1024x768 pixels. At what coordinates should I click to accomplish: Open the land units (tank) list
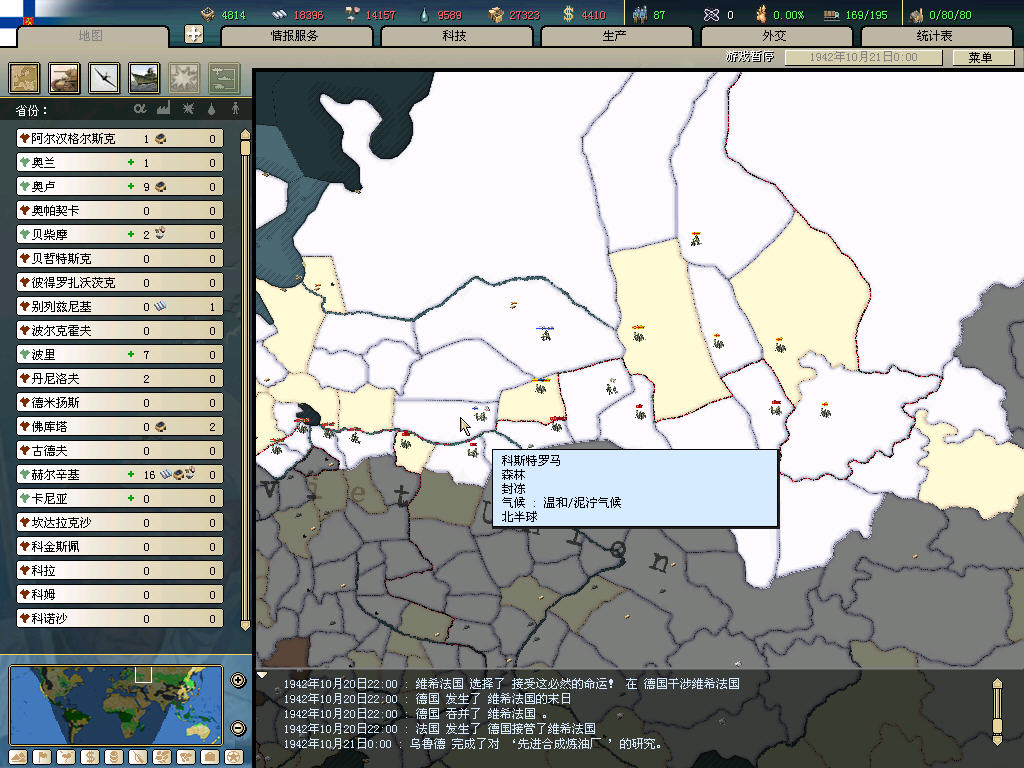click(x=64, y=78)
